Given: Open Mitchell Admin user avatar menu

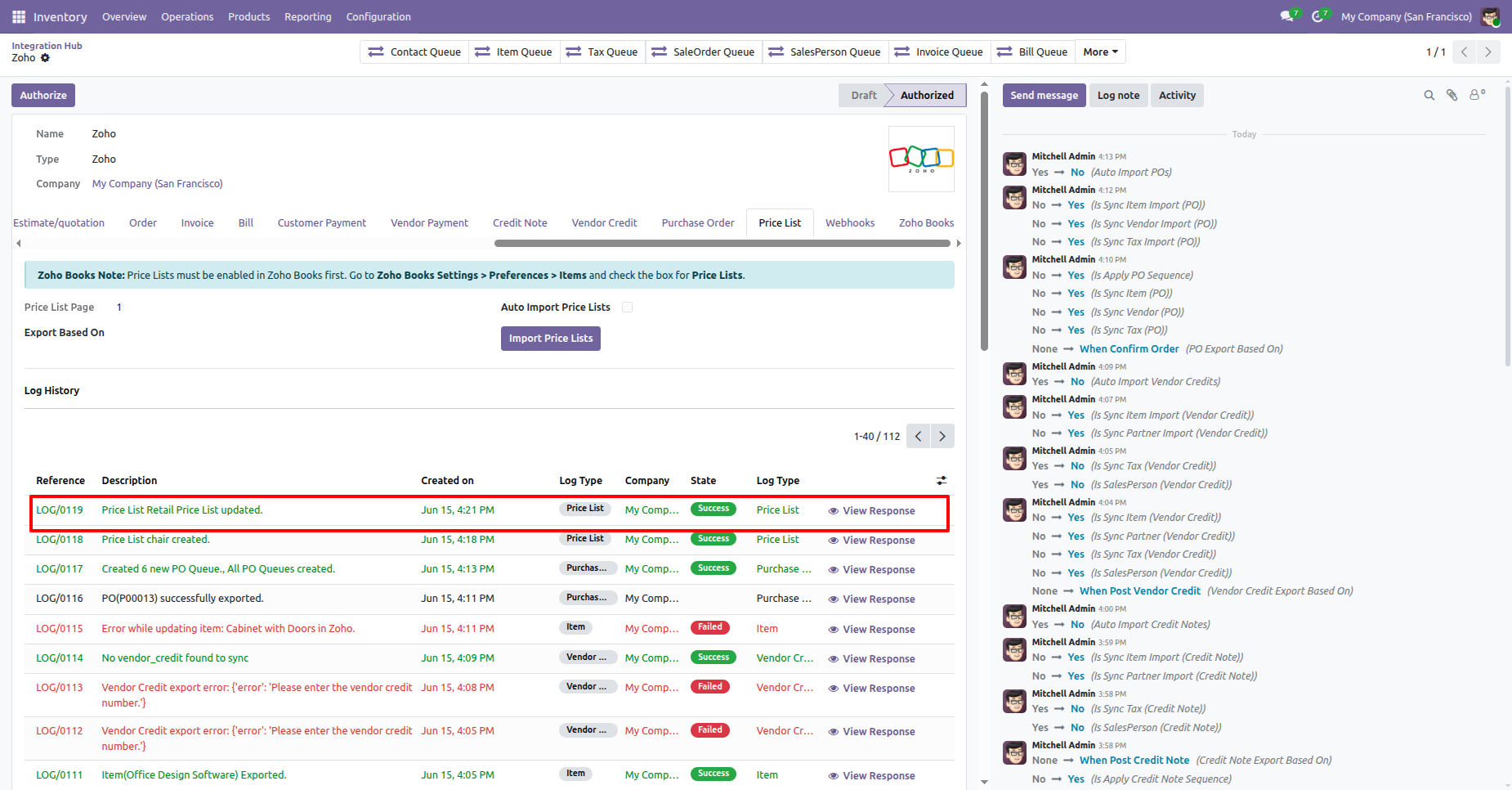Looking at the screenshot, I should point(1490,16).
